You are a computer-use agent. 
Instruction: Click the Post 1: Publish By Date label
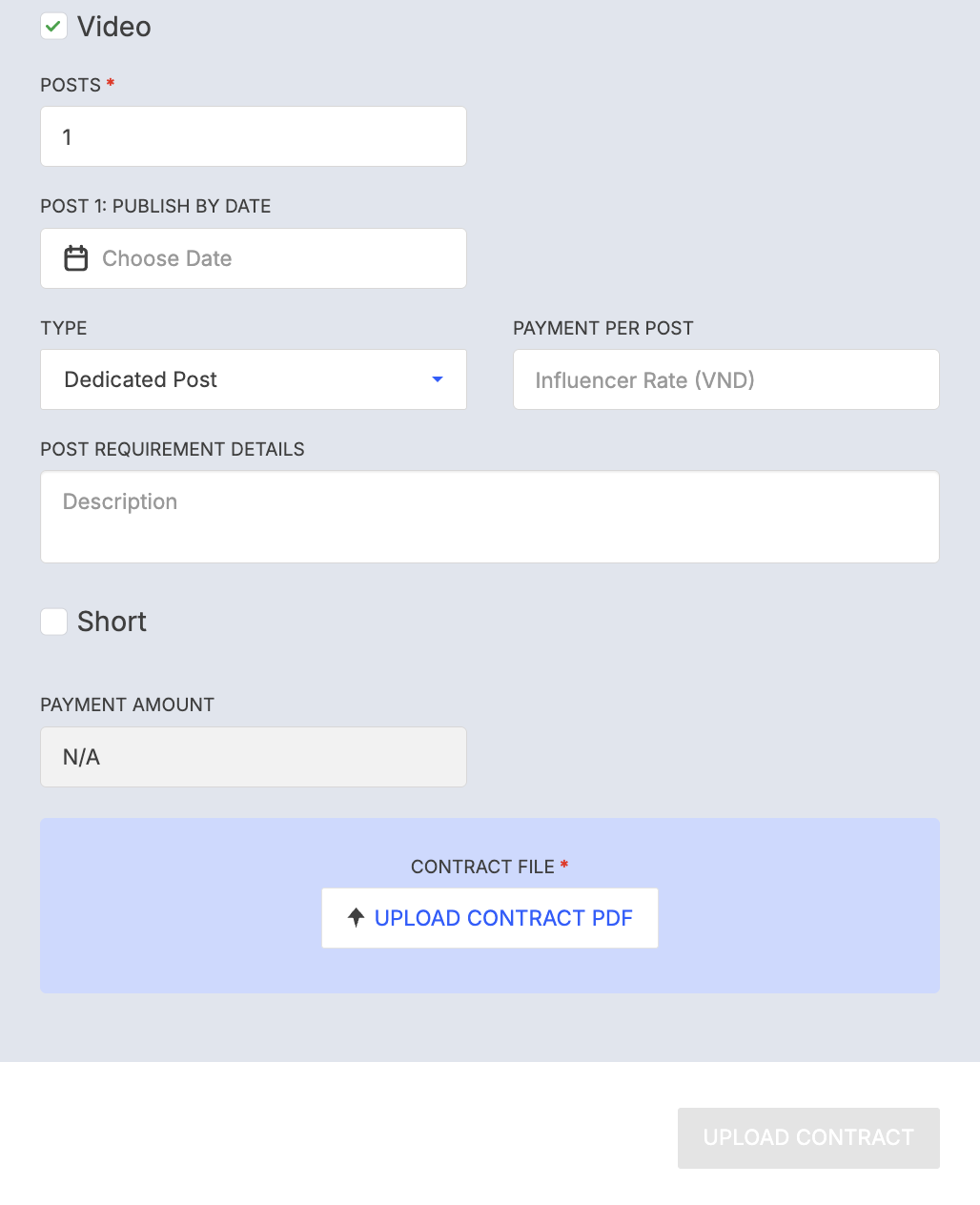coord(155,206)
